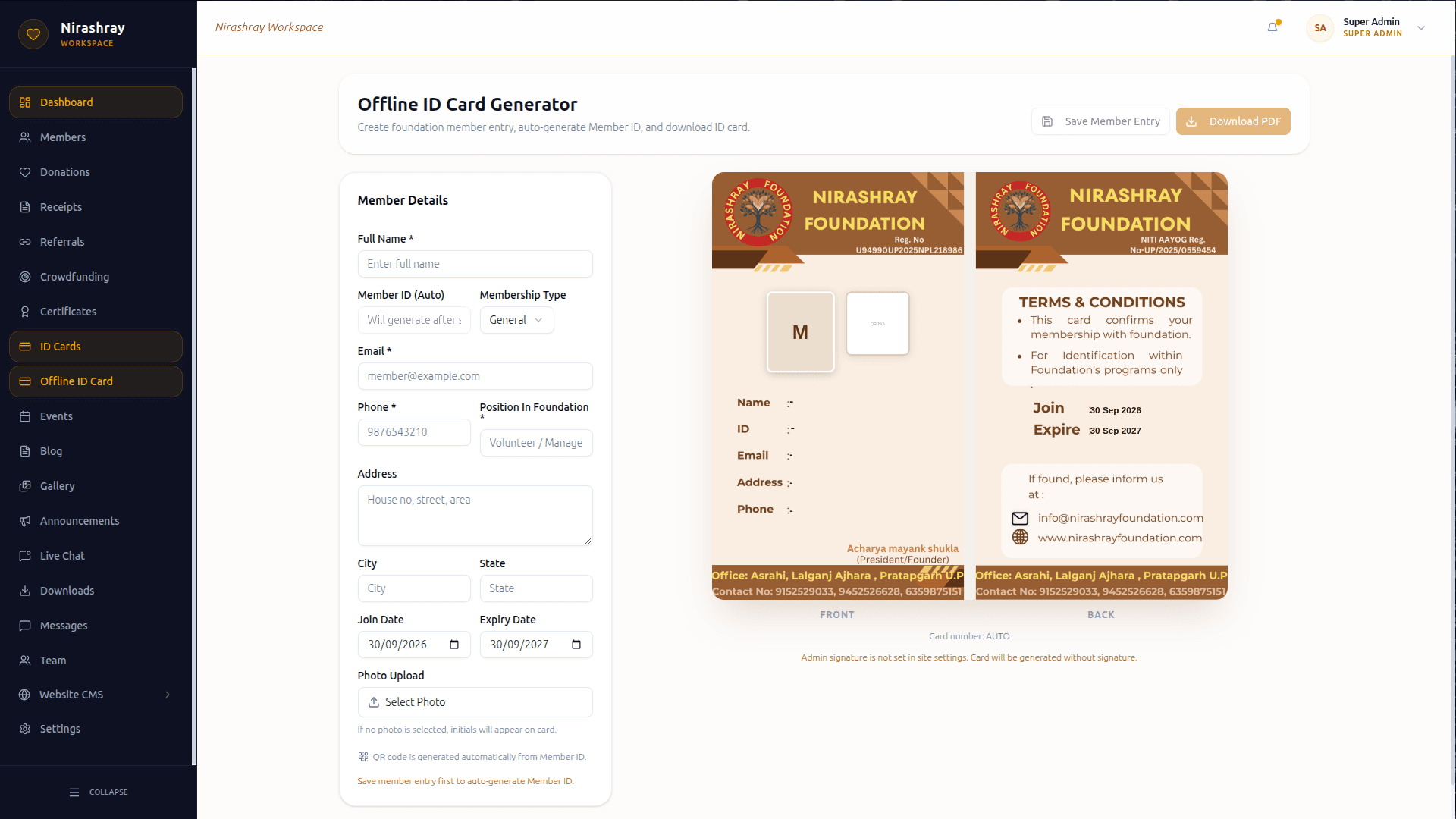
Task: Open Team menu item
Action: (x=96, y=661)
